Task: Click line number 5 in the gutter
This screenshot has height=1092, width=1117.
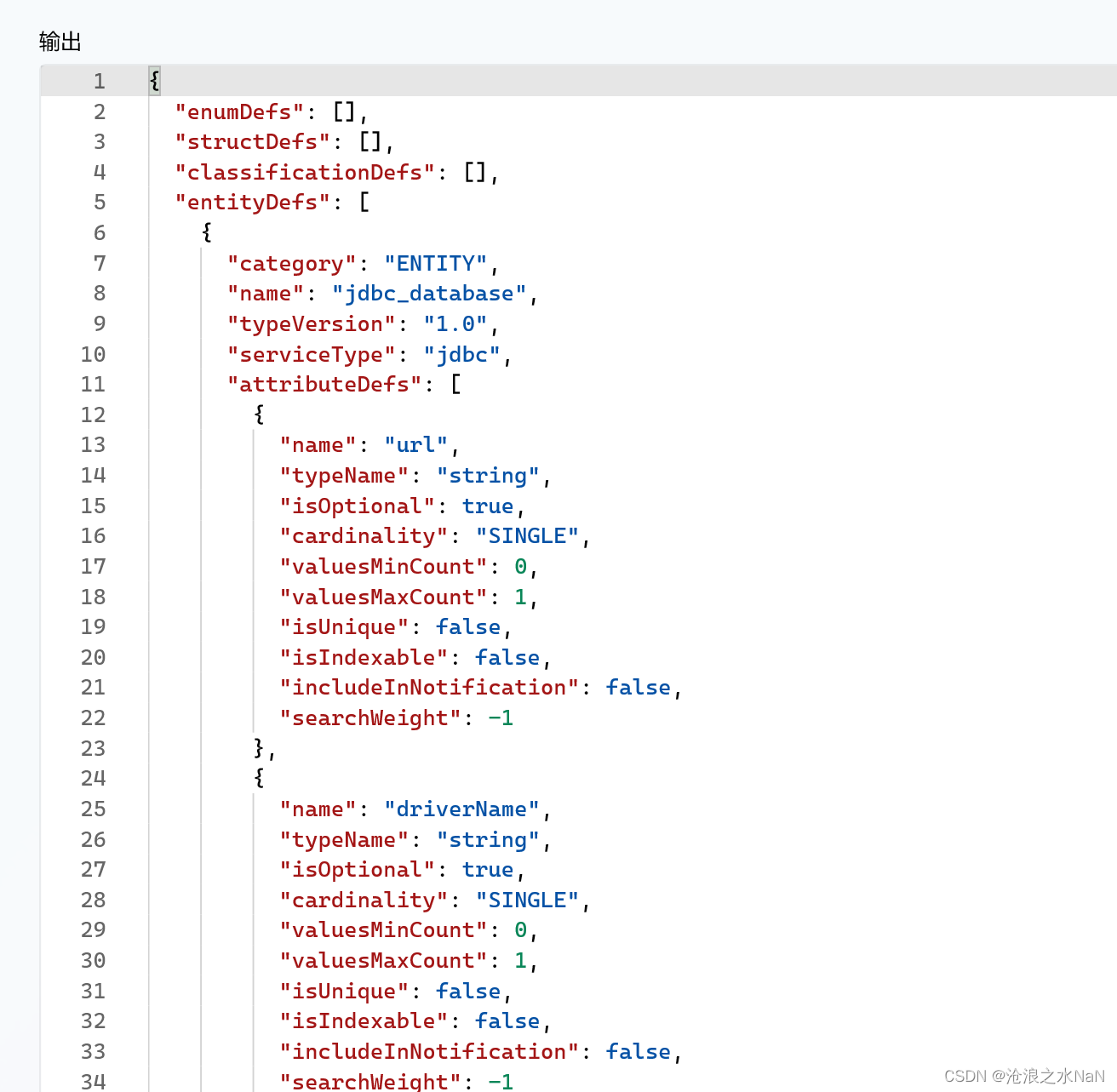Action: coord(100,203)
